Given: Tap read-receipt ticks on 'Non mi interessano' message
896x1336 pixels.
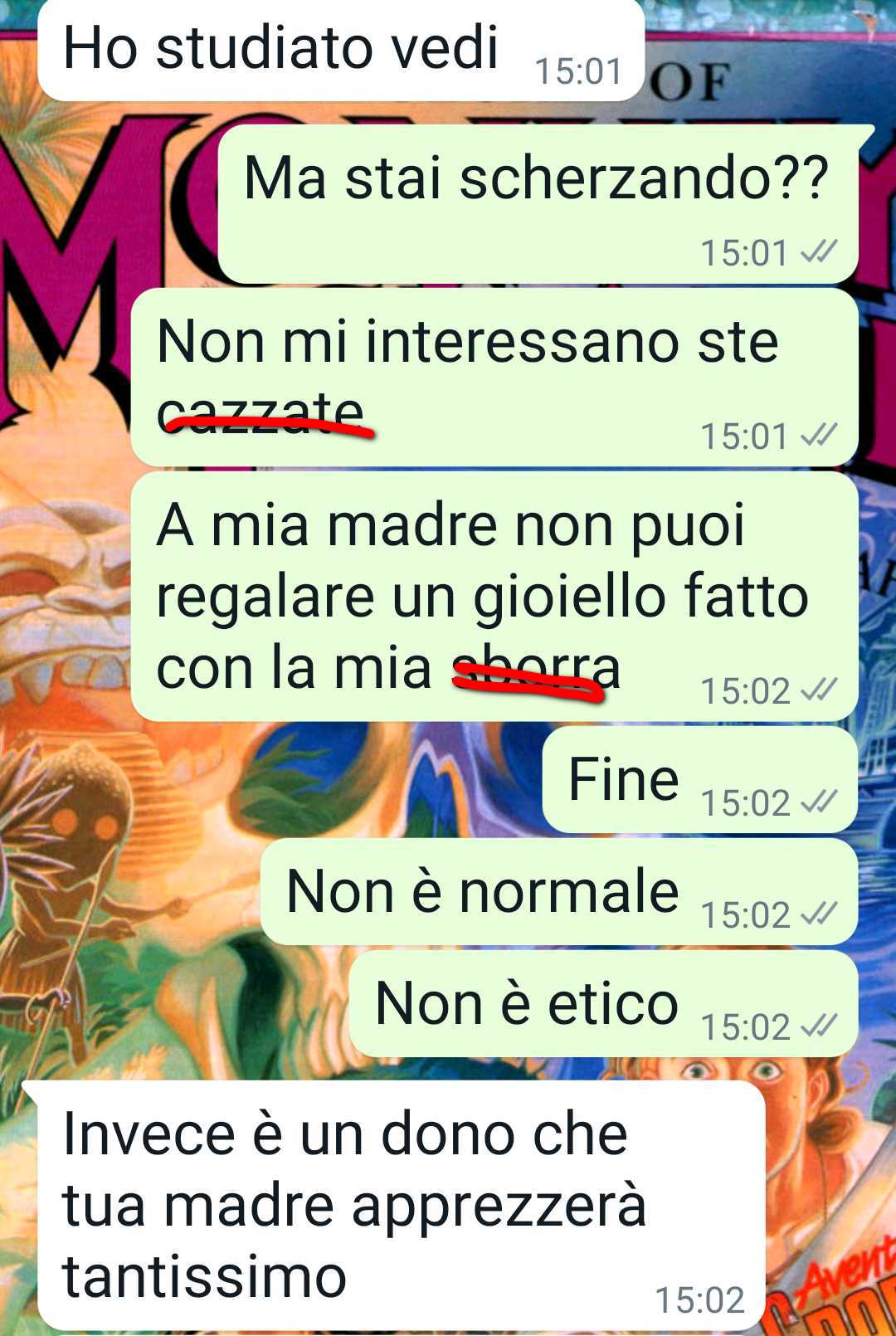Looking at the screenshot, I should 819,436.
